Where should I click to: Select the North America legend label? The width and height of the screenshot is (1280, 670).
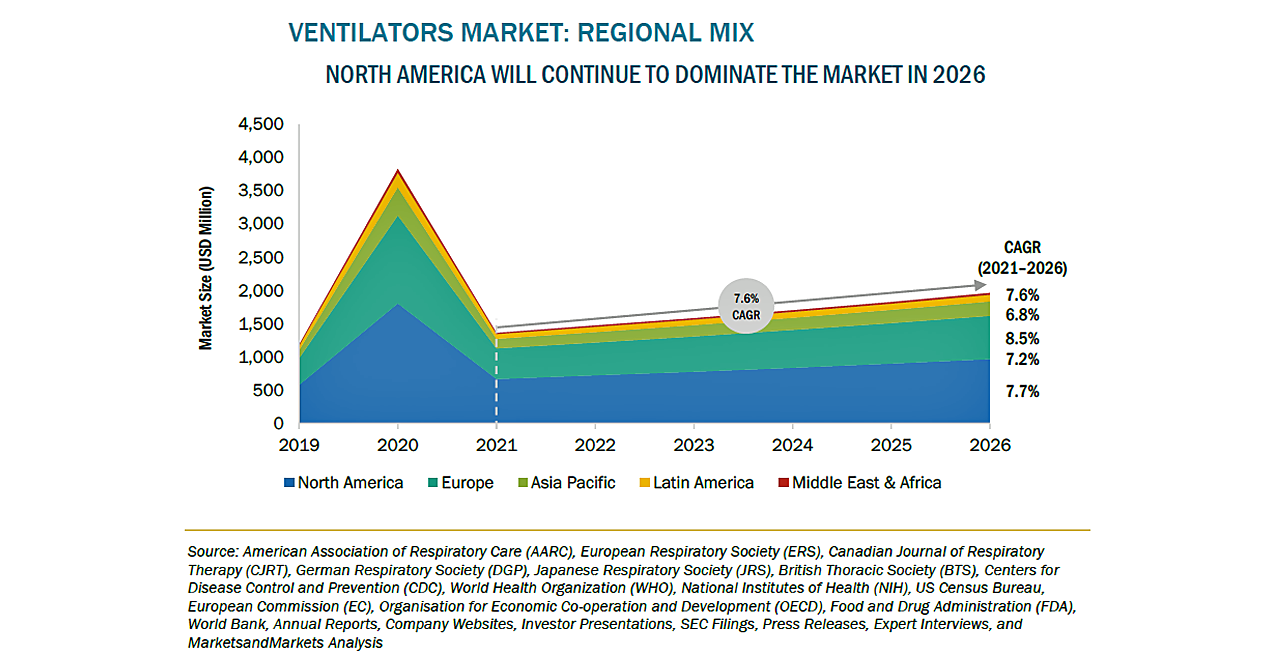pyautogui.click(x=351, y=483)
